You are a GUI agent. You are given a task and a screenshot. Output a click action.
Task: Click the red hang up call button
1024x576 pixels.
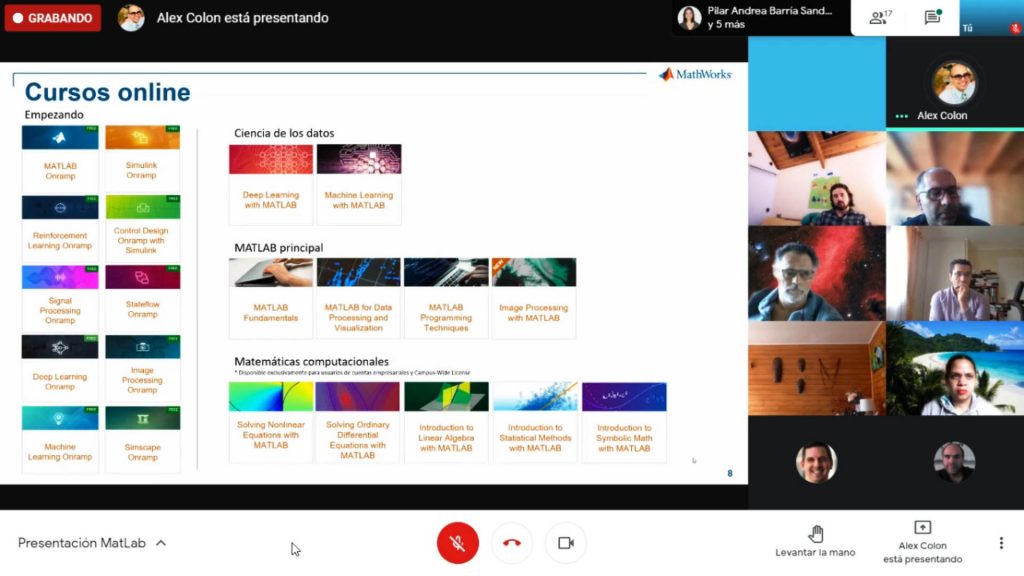(x=512, y=543)
